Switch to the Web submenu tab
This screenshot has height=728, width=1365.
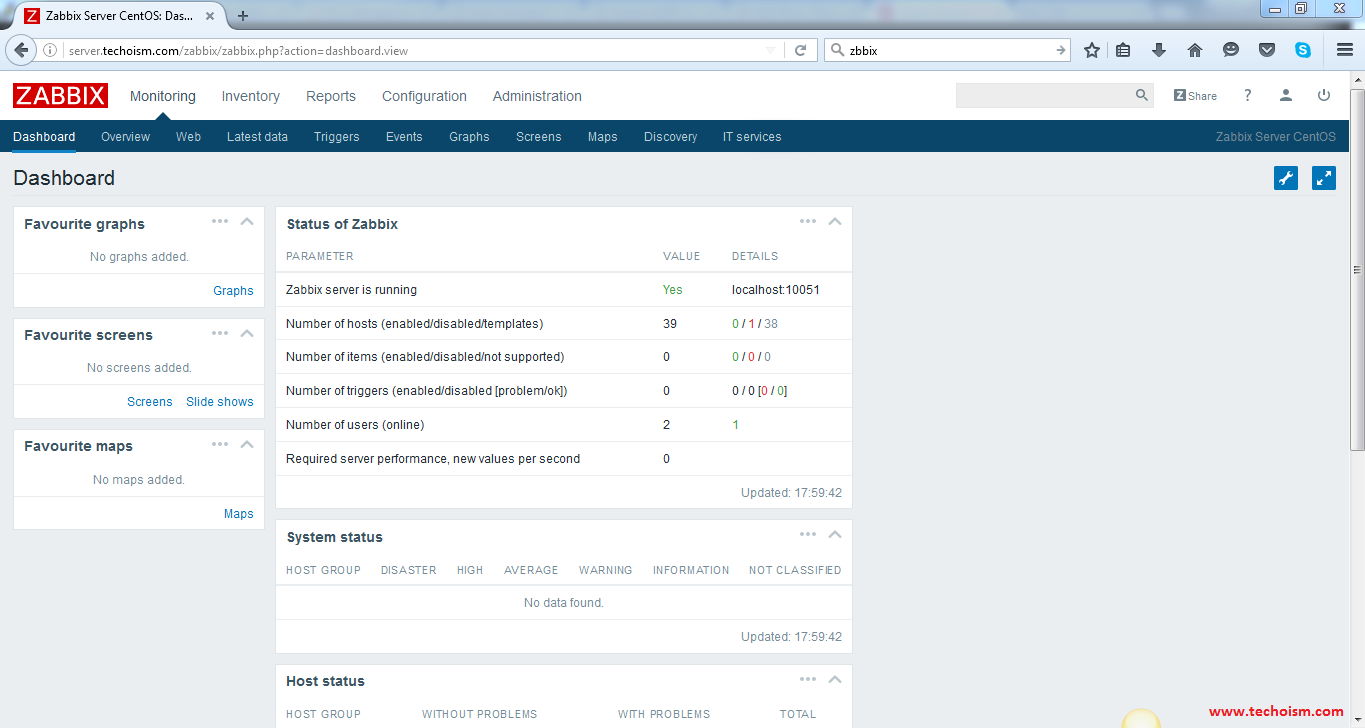click(188, 137)
